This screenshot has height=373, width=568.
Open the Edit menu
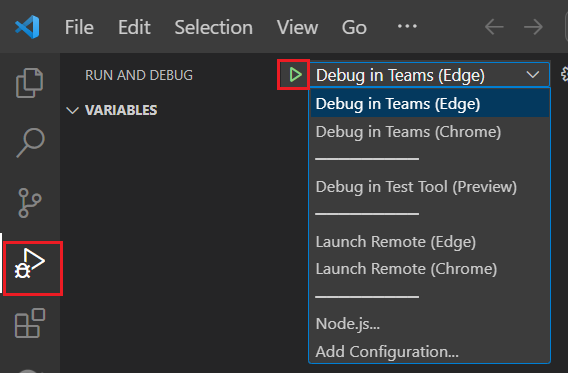coord(134,27)
